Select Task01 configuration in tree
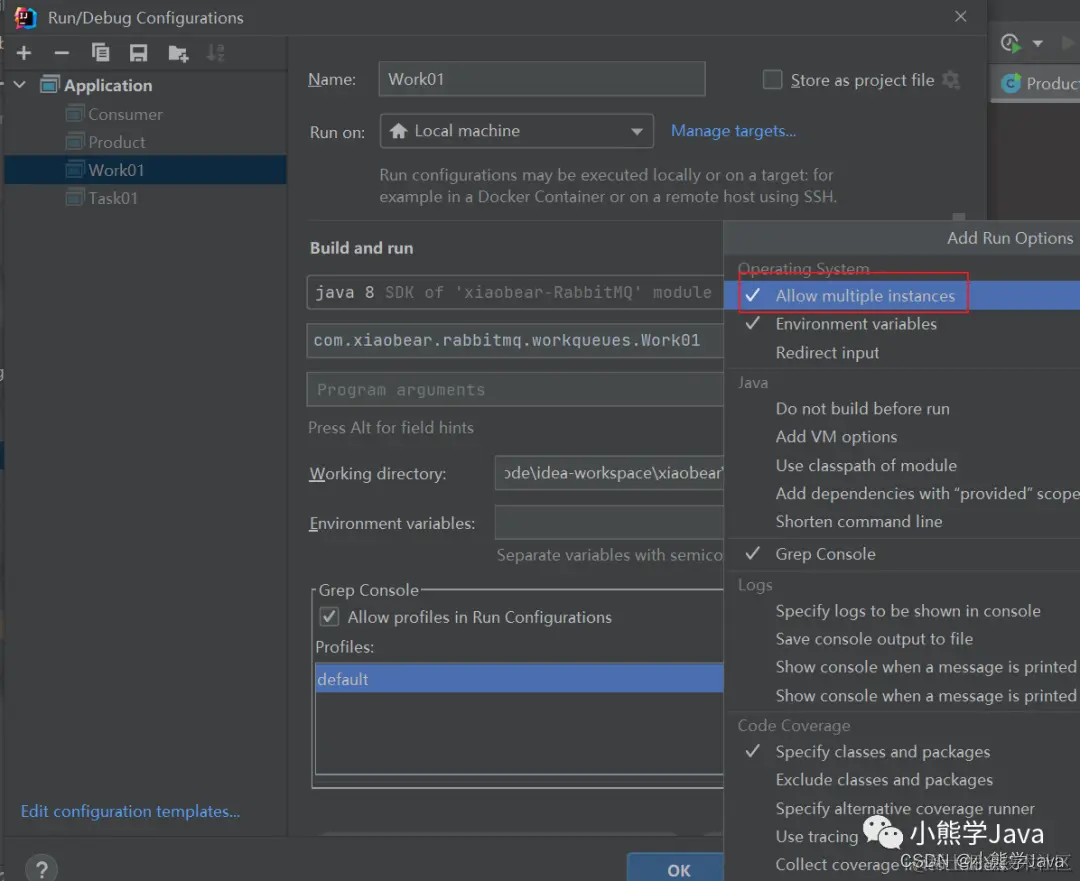 pyautogui.click(x=113, y=198)
